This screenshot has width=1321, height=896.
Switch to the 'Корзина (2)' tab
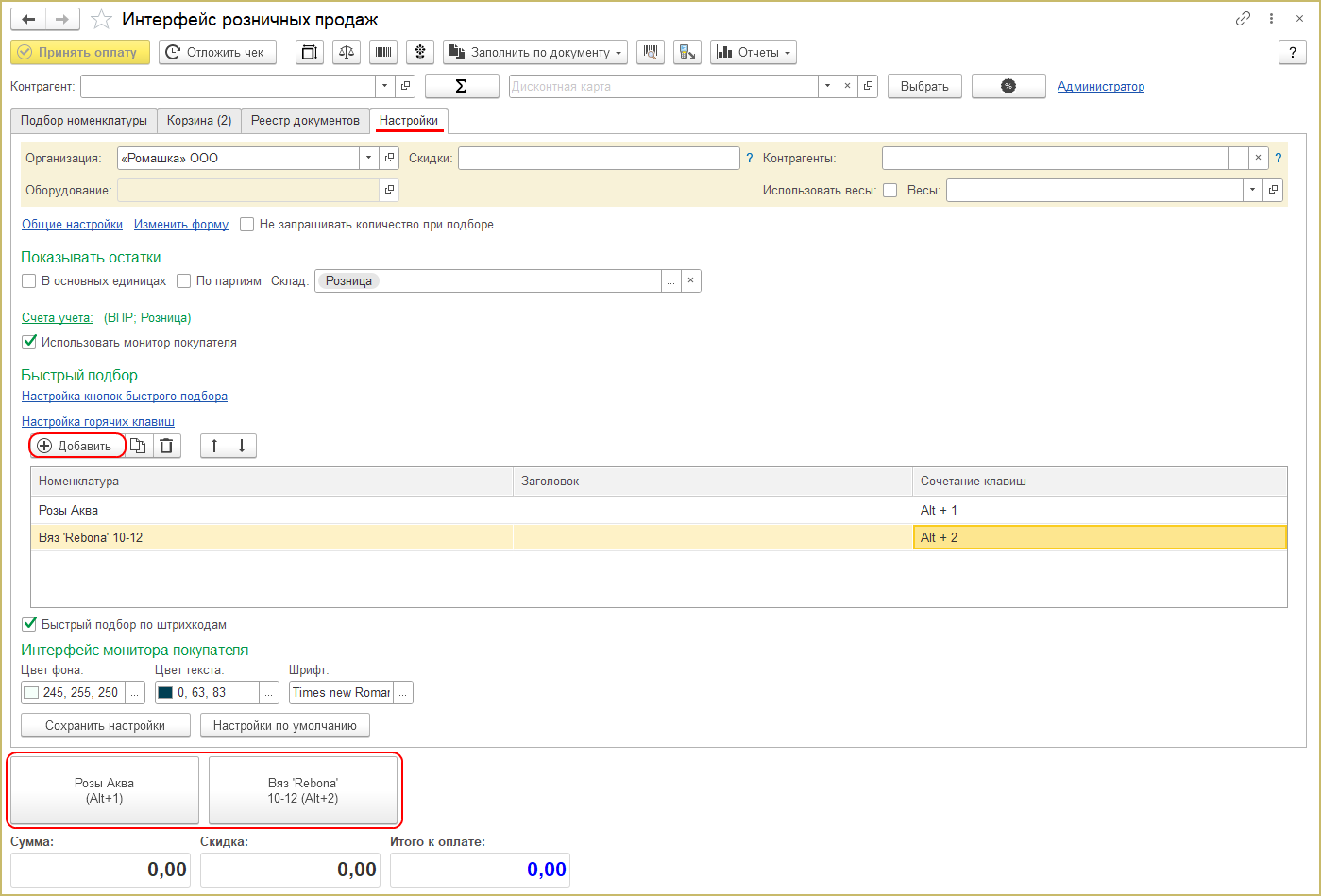click(x=199, y=121)
